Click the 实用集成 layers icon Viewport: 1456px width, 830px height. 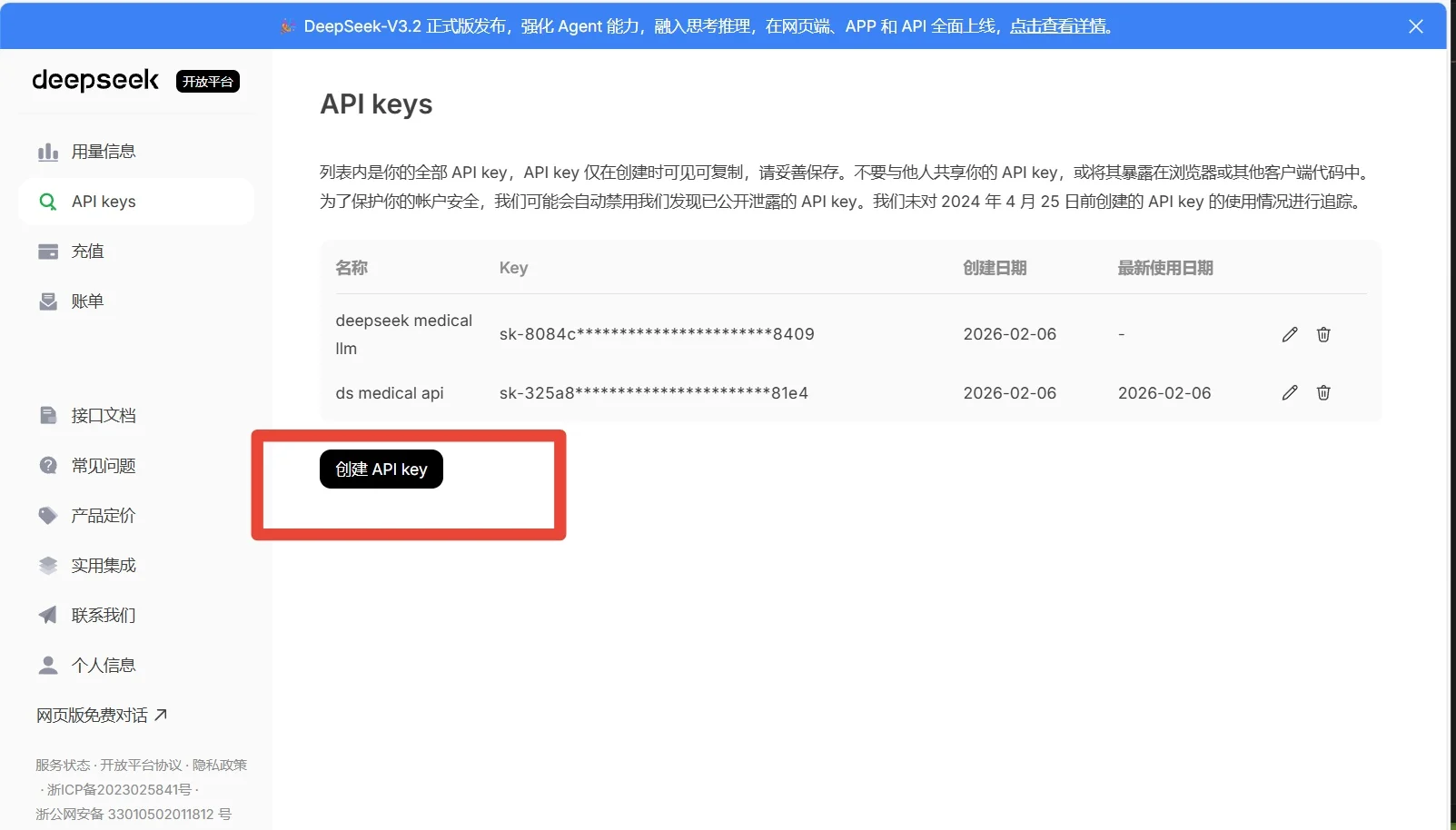pyautogui.click(x=47, y=565)
